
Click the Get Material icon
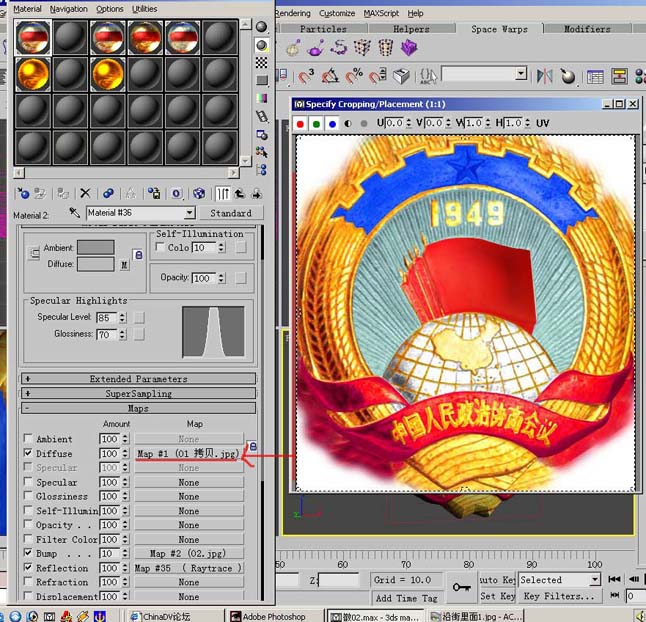click(x=23, y=193)
